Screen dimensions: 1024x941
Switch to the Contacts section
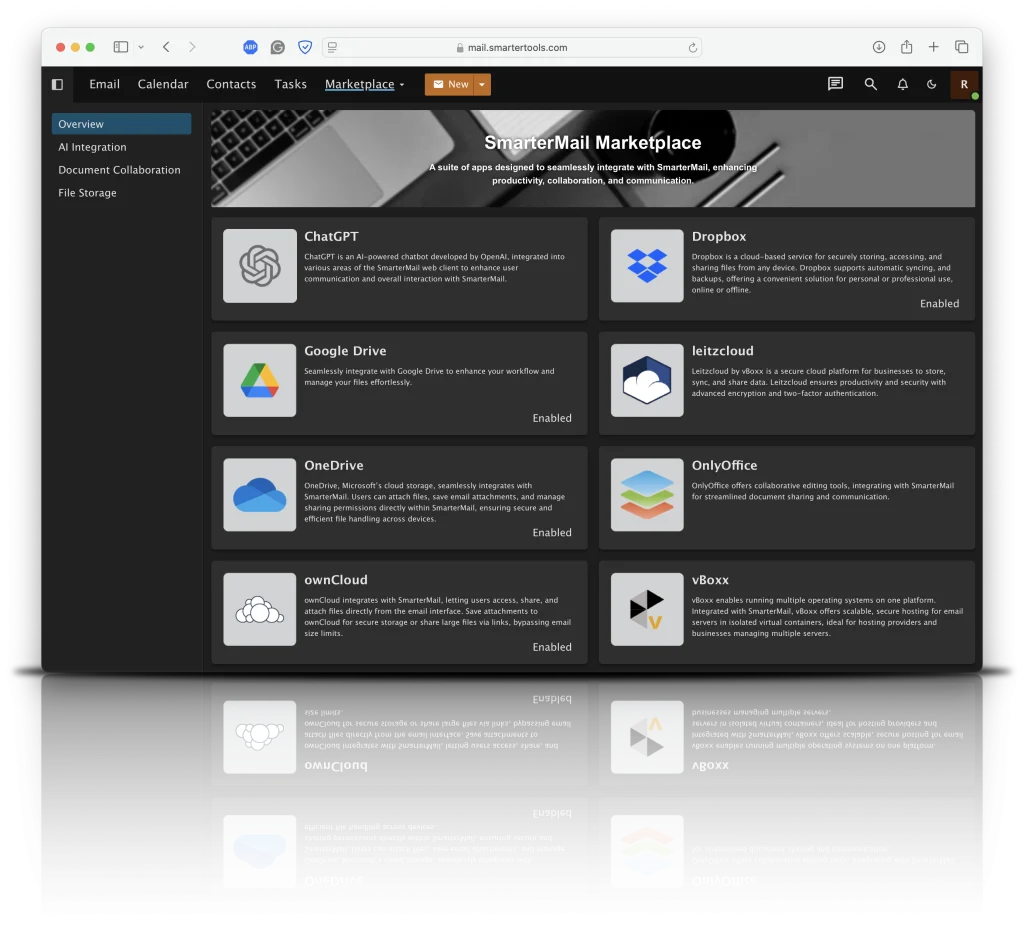tap(231, 84)
